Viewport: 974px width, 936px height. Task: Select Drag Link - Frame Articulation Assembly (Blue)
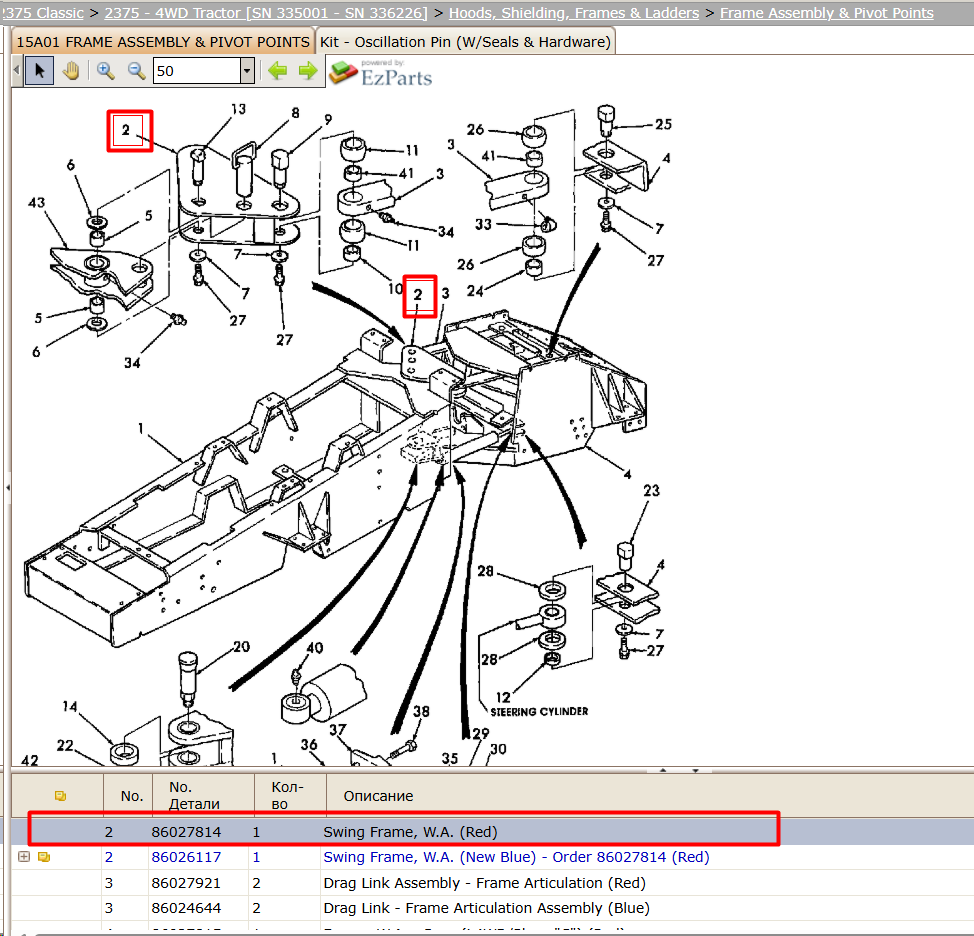[486, 908]
